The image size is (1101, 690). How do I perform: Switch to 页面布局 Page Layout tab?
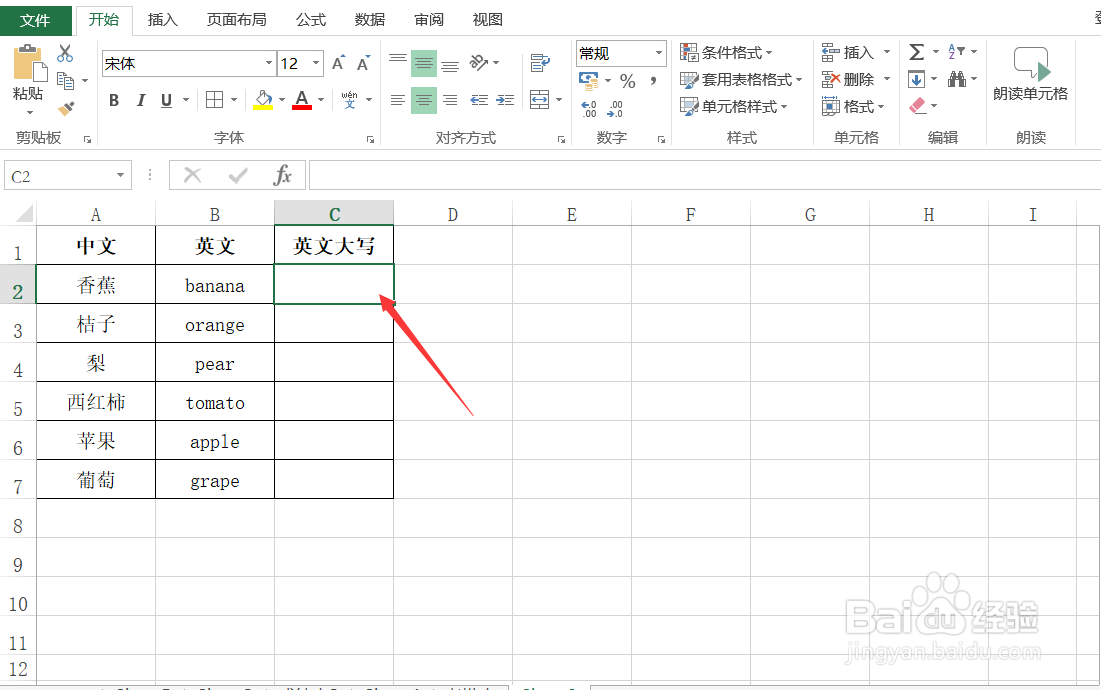(x=237, y=20)
